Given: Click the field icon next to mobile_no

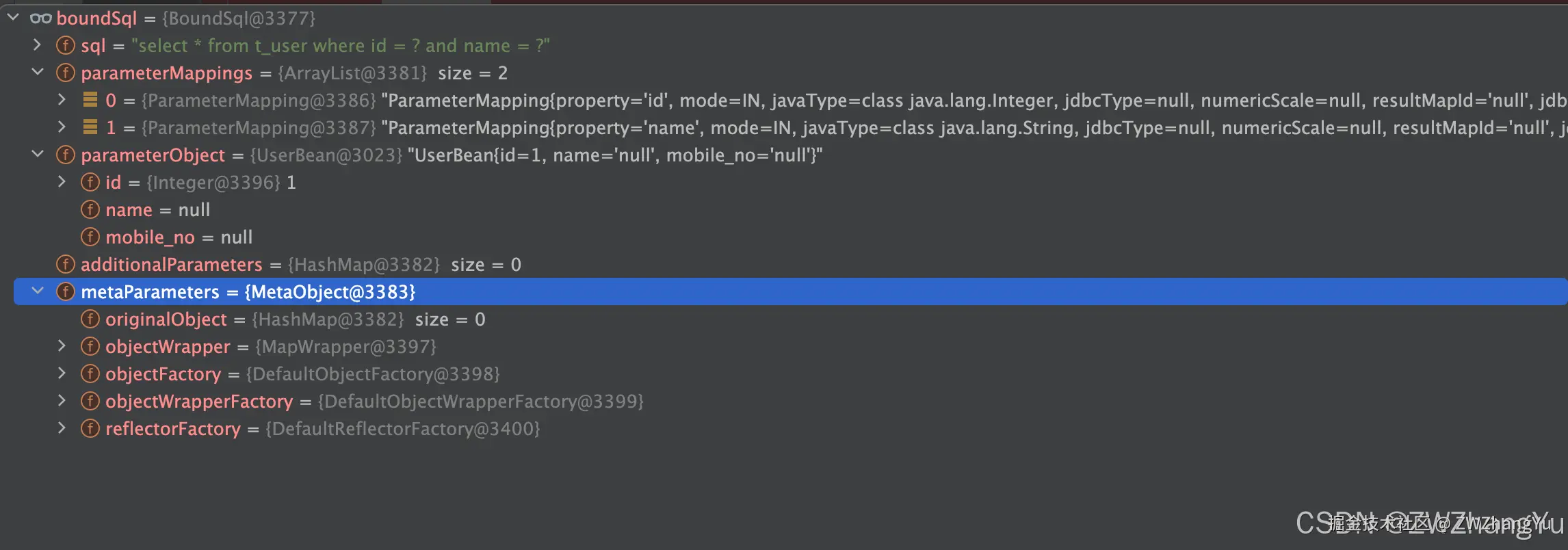Looking at the screenshot, I should pos(90,237).
